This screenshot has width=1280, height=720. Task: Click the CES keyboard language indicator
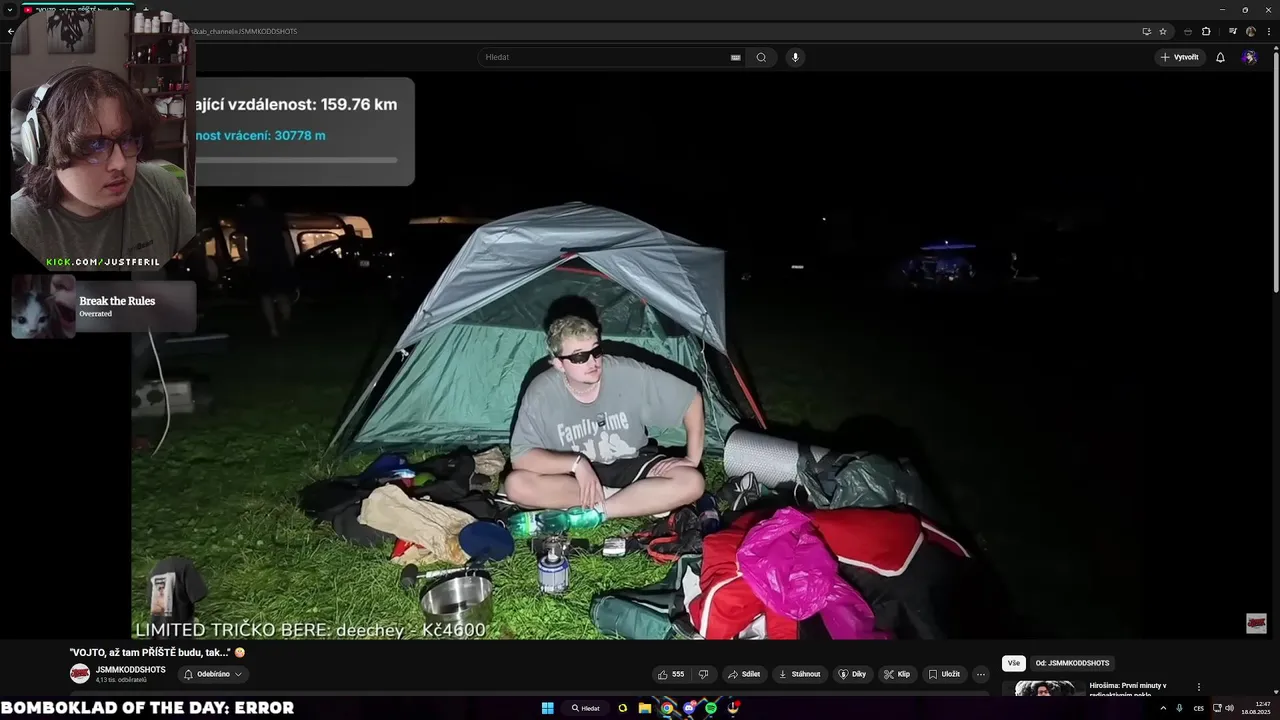click(1198, 708)
